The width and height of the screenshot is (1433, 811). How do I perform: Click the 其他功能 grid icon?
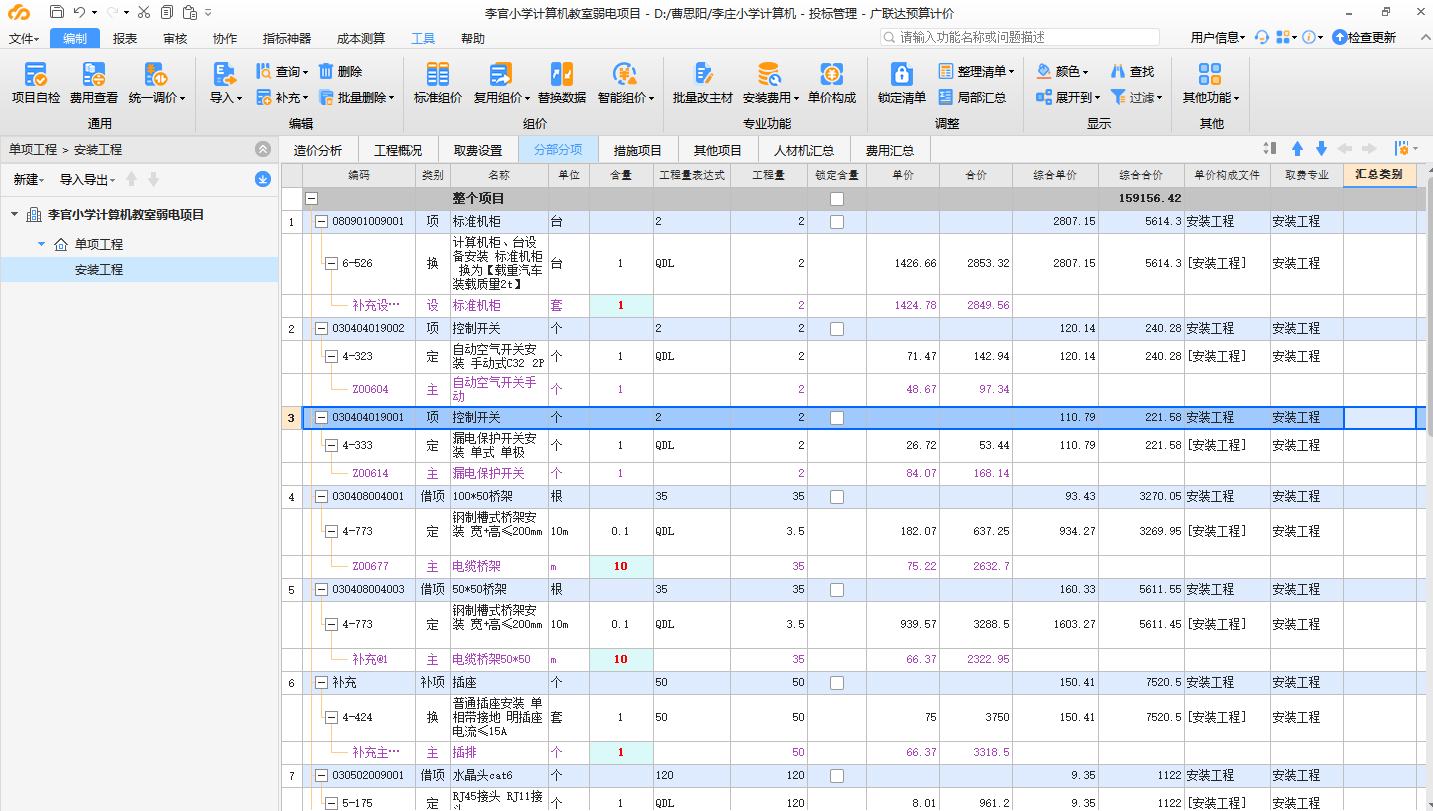[1210, 74]
